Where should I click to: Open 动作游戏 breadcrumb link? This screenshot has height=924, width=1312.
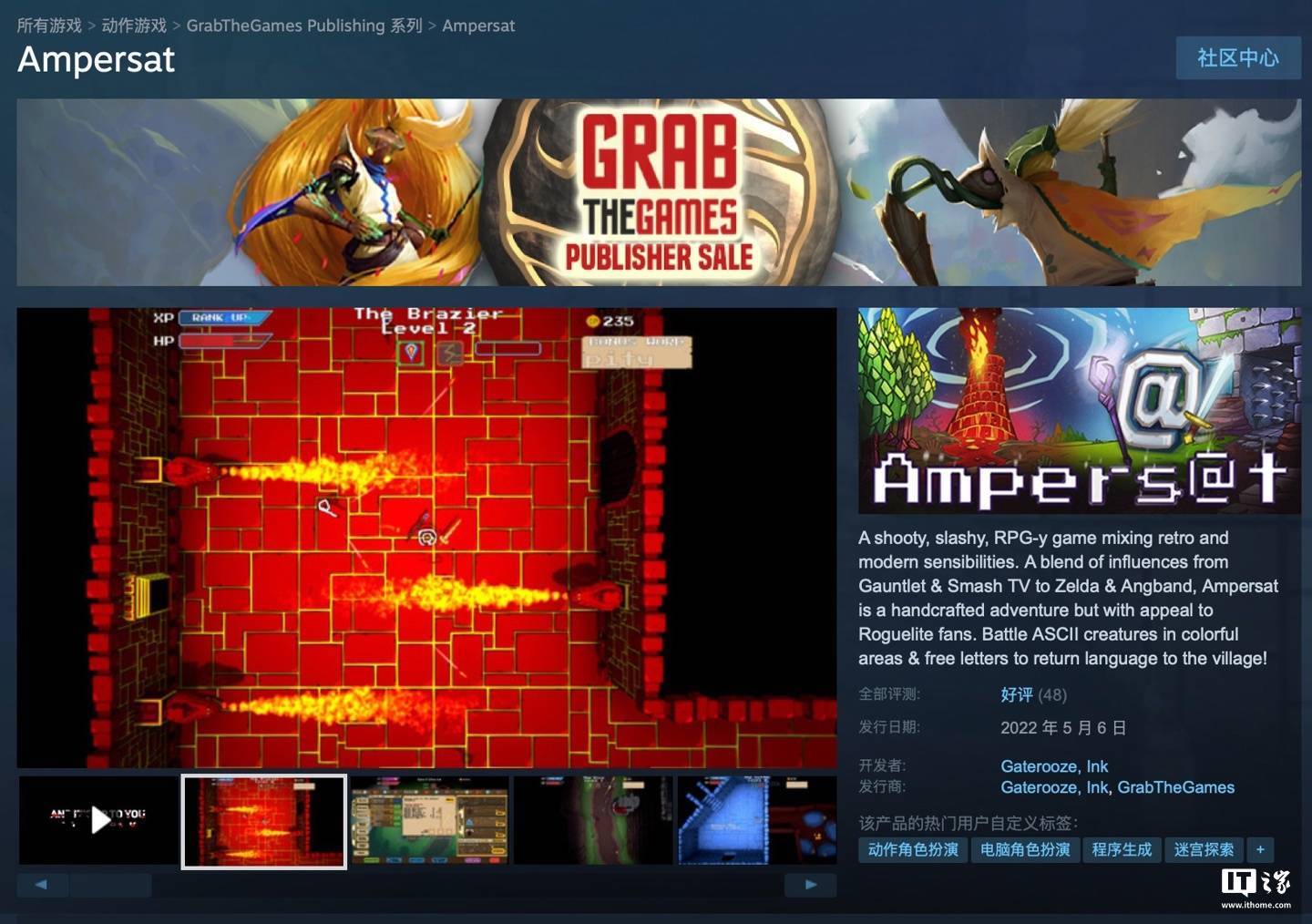[x=134, y=26]
